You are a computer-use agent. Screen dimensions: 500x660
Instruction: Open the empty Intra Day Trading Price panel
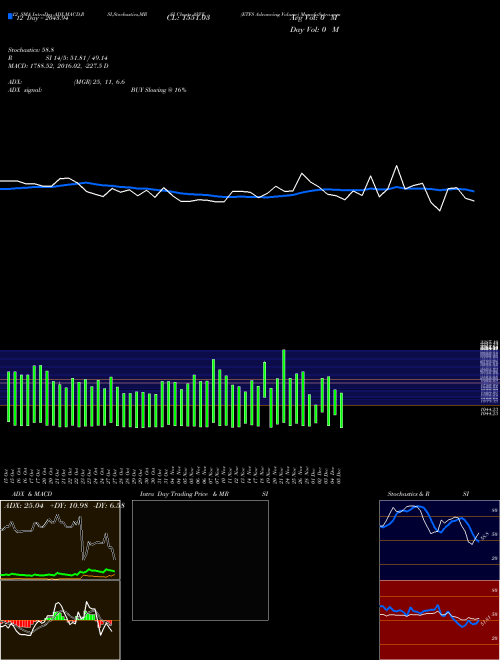[x=200, y=560]
